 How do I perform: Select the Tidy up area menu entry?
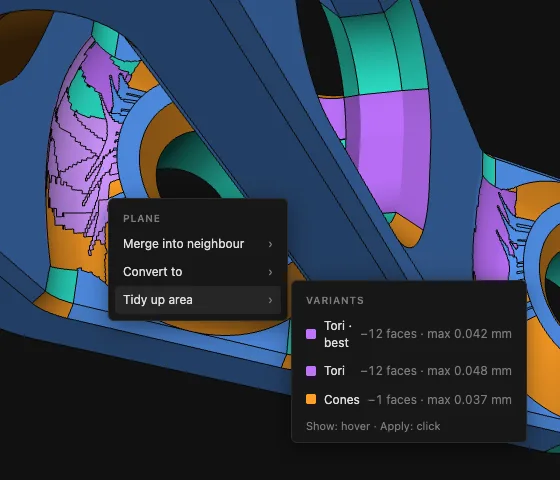point(198,300)
